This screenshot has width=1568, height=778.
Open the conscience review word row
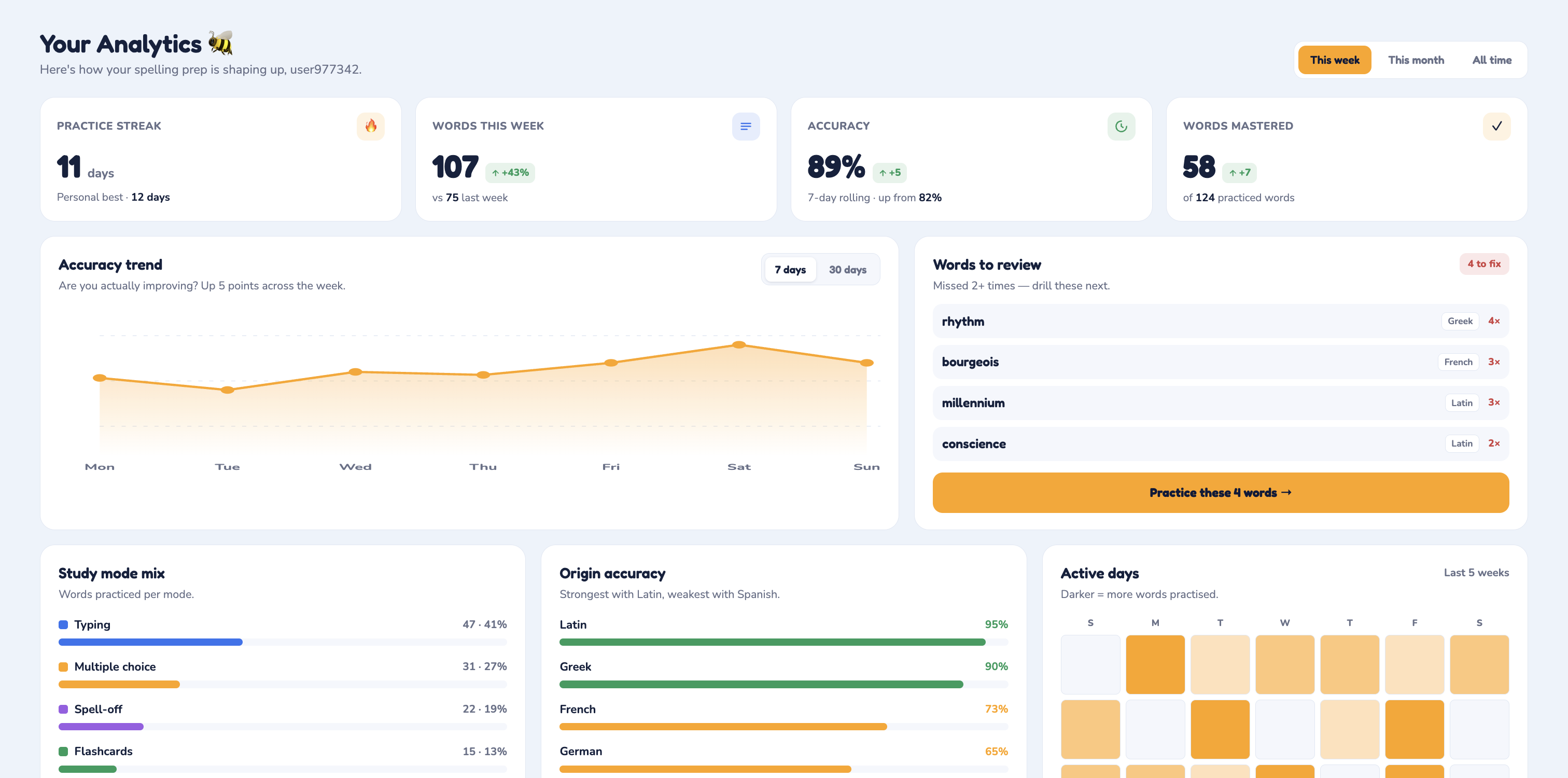[x=1221, y=444]
